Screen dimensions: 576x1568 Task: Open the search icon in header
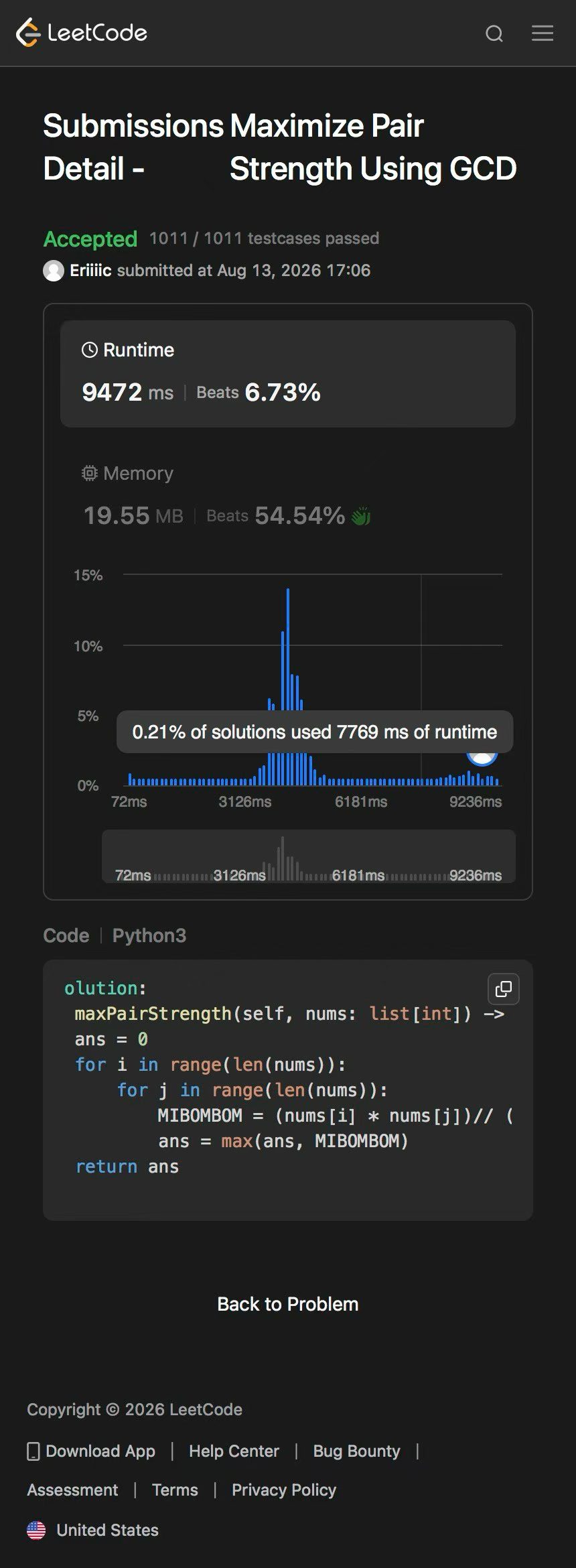(x=494, y=34)
